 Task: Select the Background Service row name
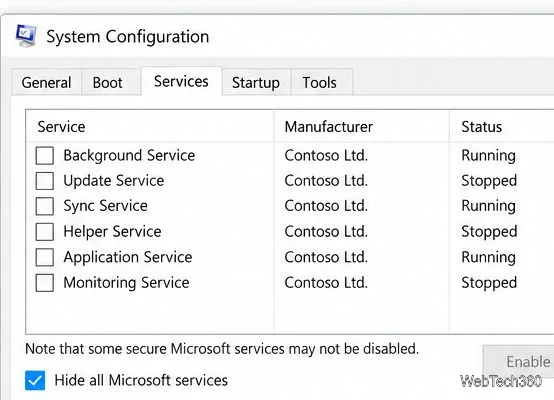pos(129,155)
